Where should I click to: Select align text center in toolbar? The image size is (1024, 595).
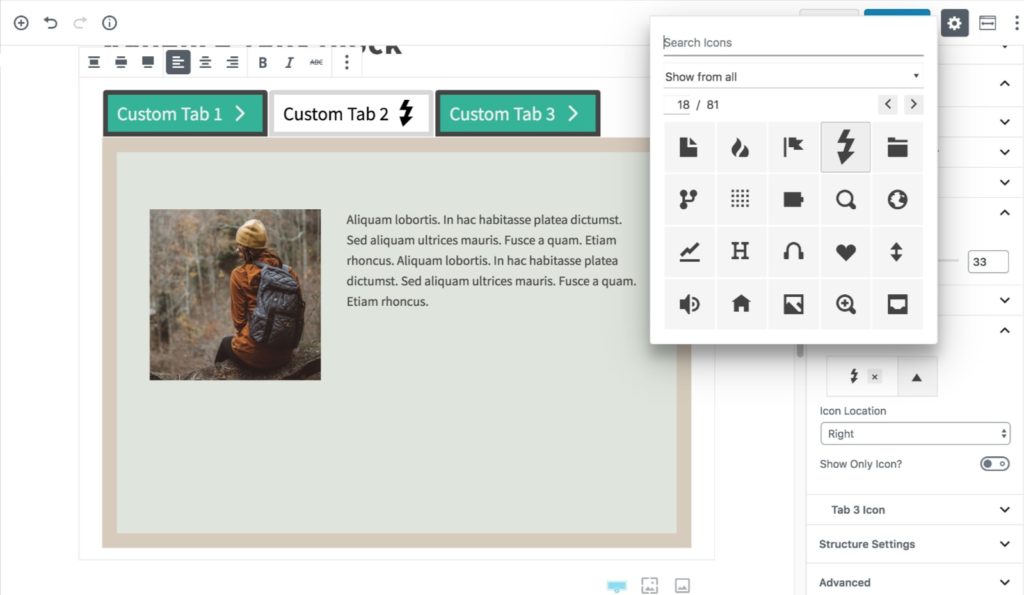pos(205,62)
